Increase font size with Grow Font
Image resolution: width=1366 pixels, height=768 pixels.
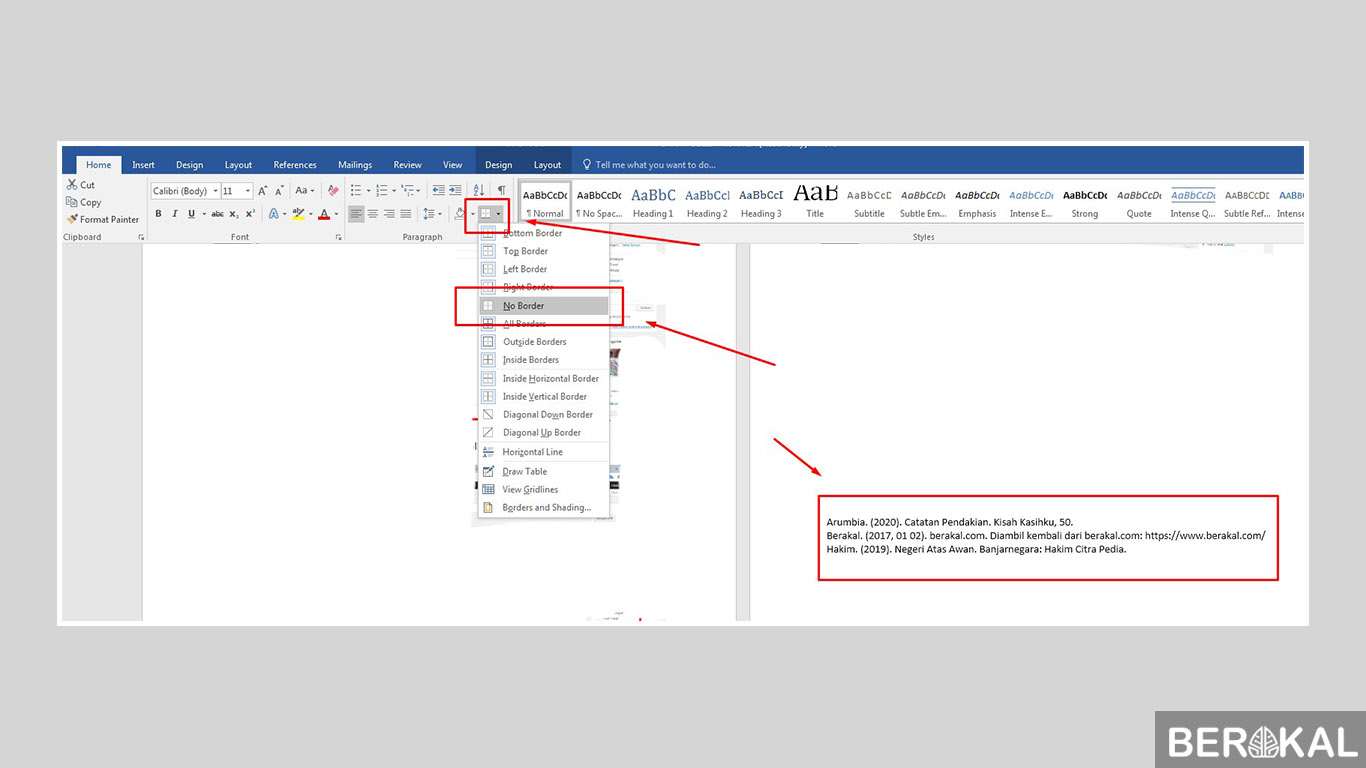263,190
